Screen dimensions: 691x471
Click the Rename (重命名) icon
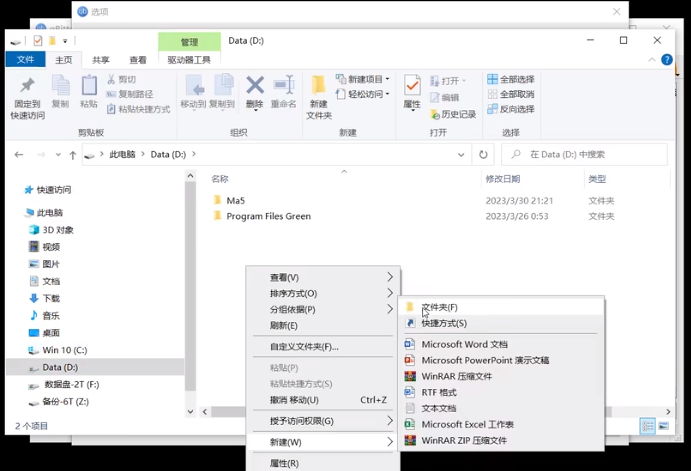[284, 85]
